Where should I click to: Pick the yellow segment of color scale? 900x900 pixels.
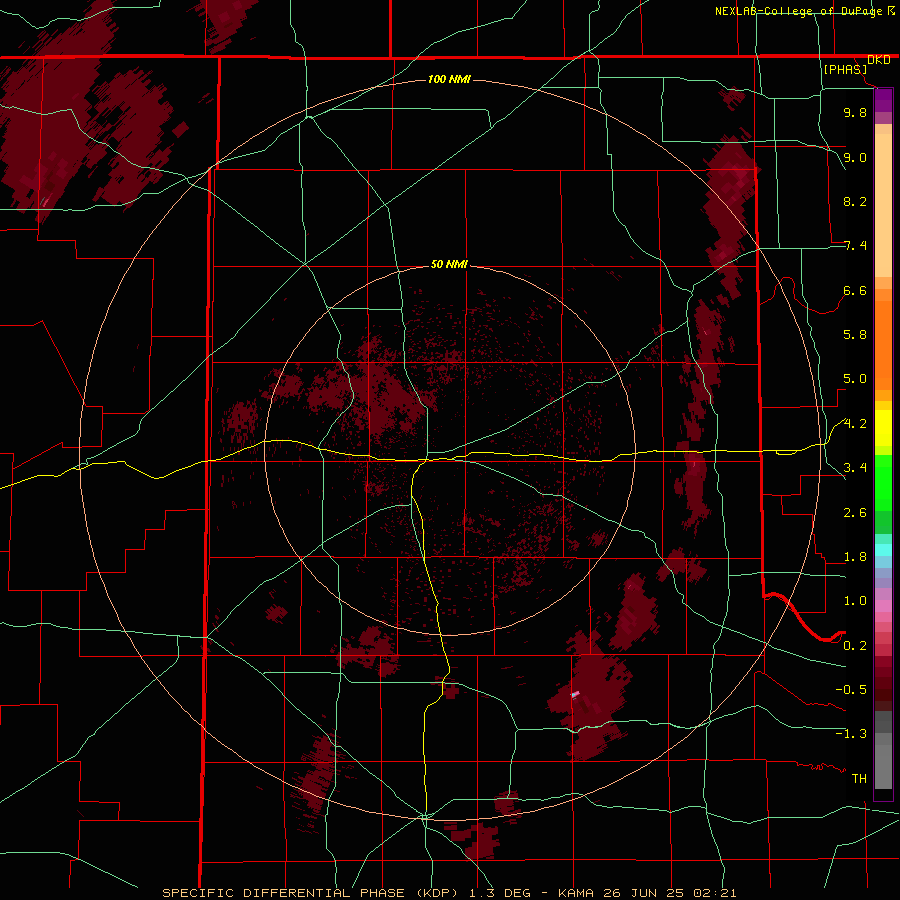(x=883, y=428)
